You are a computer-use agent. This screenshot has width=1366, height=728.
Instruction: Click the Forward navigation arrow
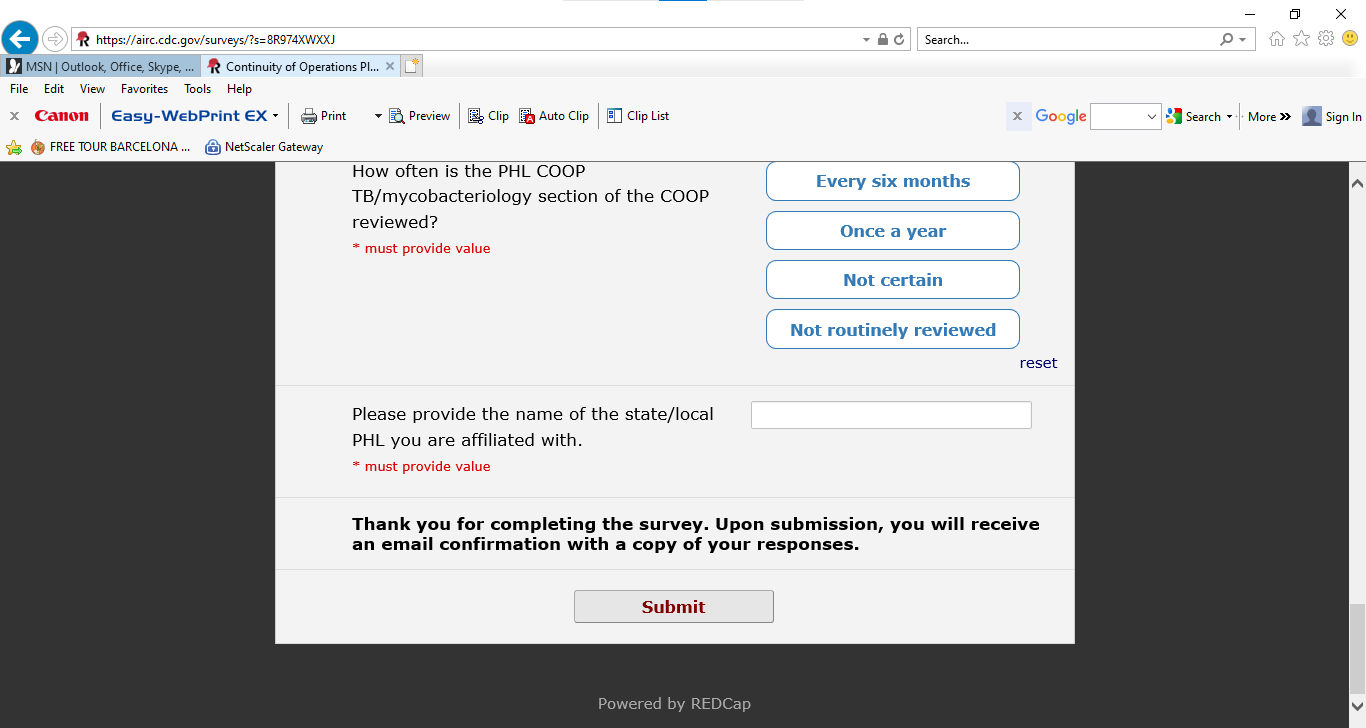[x=55, y=40]
